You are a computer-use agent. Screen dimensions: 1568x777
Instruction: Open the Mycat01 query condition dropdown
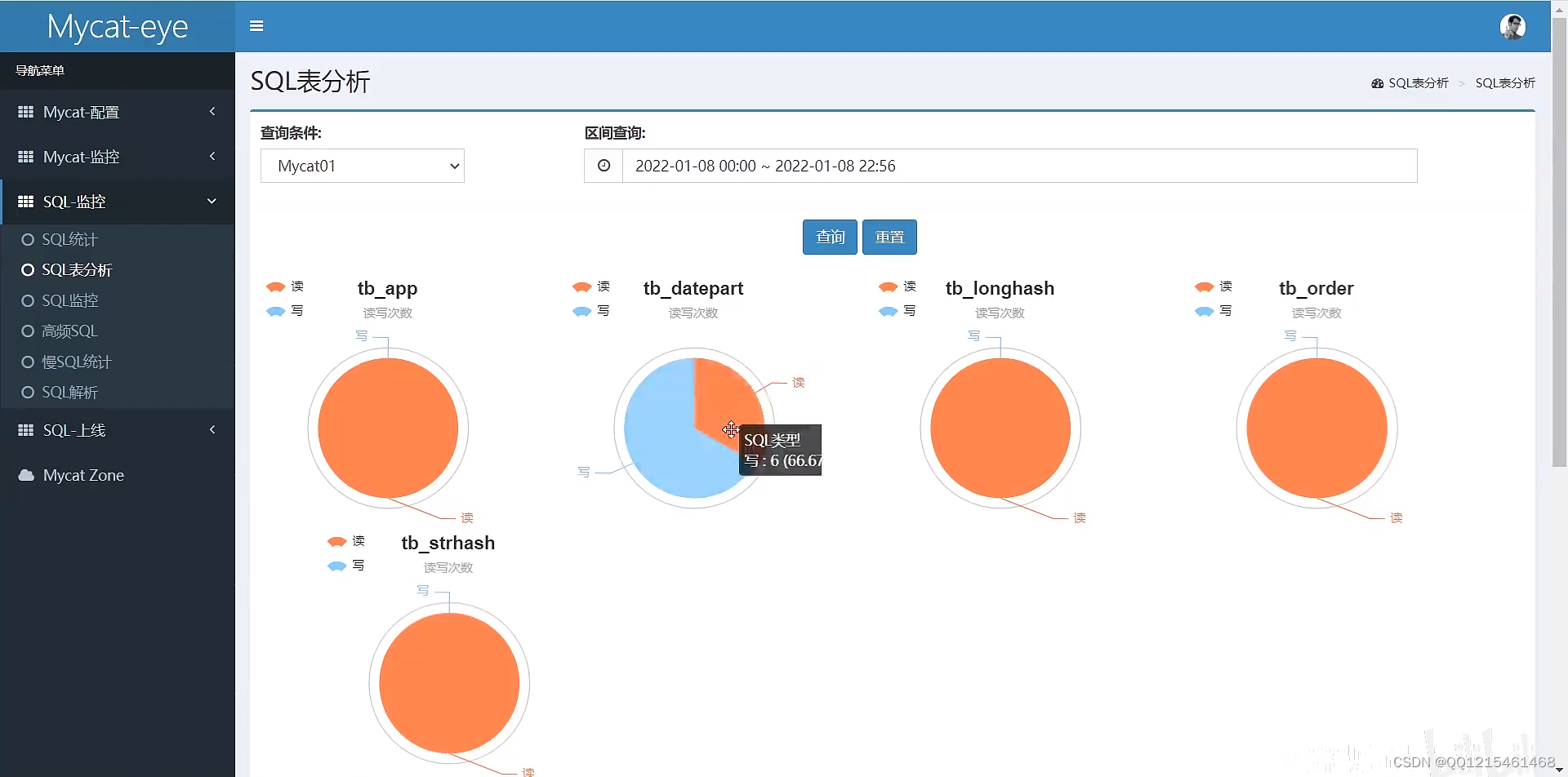363,166
